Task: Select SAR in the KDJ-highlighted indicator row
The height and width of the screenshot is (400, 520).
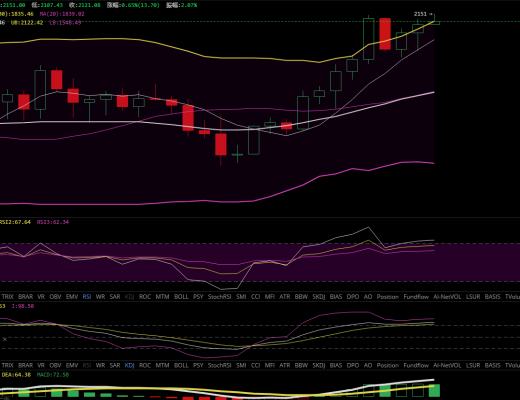Action: point(115,365)
